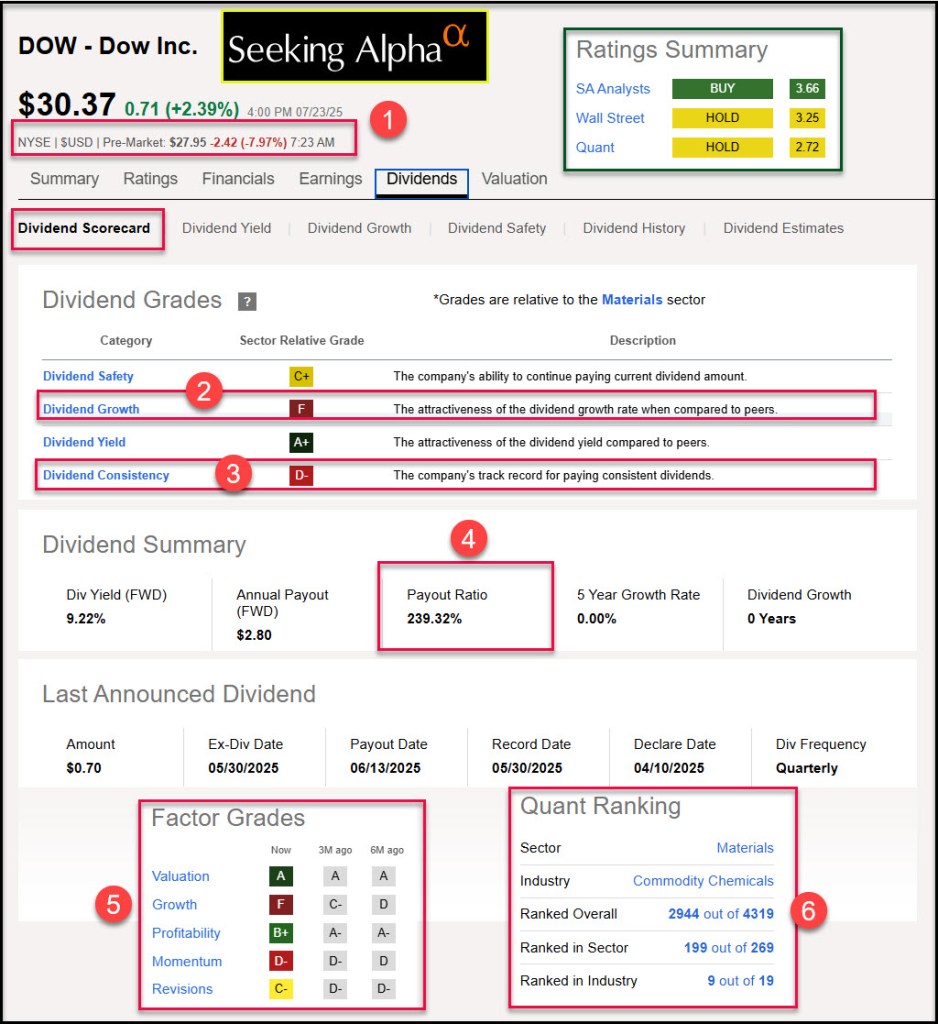The width and height of the screenshot is (938, 1024).
Task: Click the C+ Dividend Safety grade badge
Action: tap(301, 377)
